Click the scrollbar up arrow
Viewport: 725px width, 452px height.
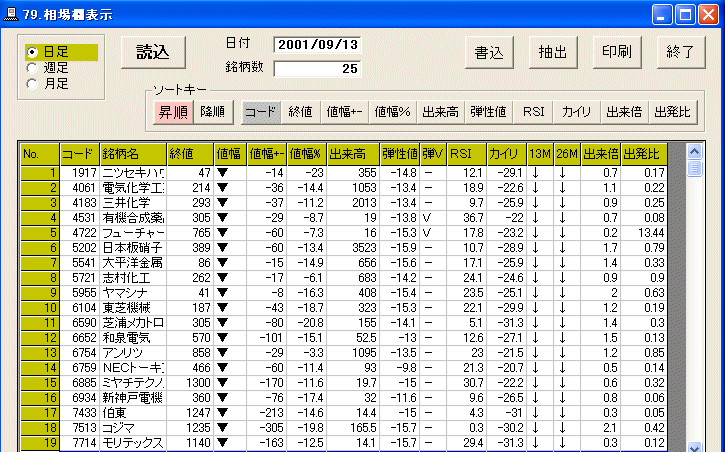(x=694, y=151)
